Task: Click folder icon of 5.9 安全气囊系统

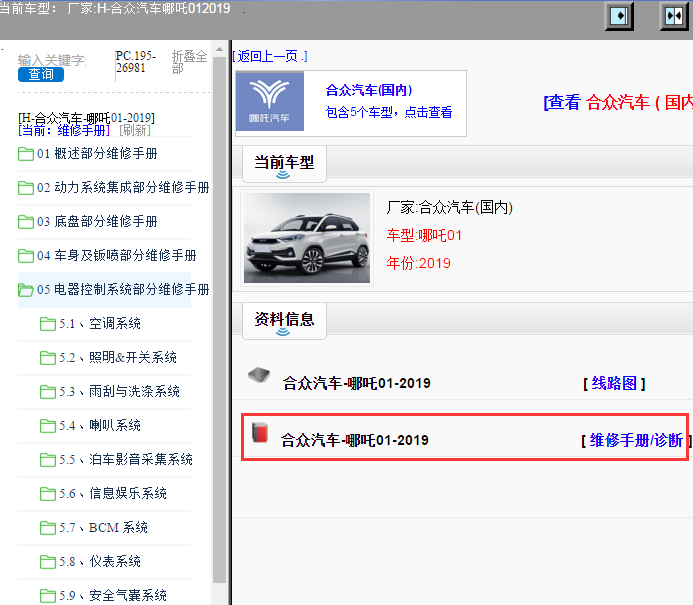Action: pos(47,596)
